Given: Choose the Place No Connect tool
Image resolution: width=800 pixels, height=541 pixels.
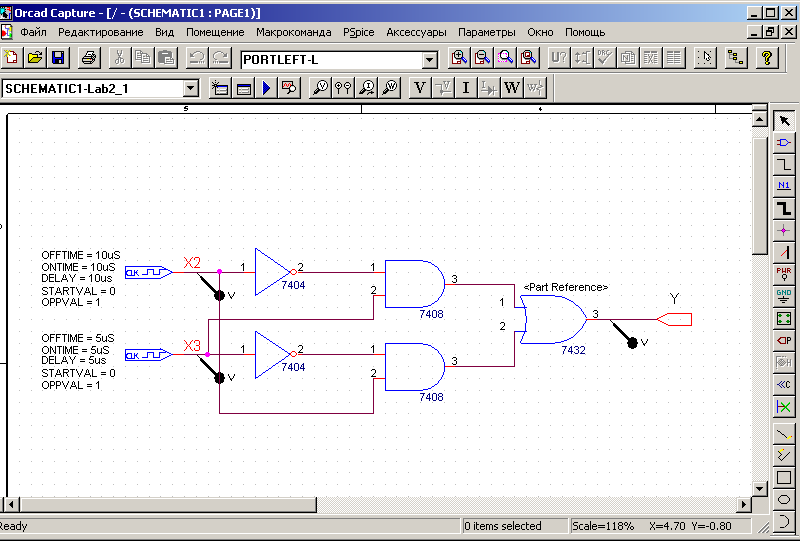Looking at the screenshot, I should click(x=784, y=406).
